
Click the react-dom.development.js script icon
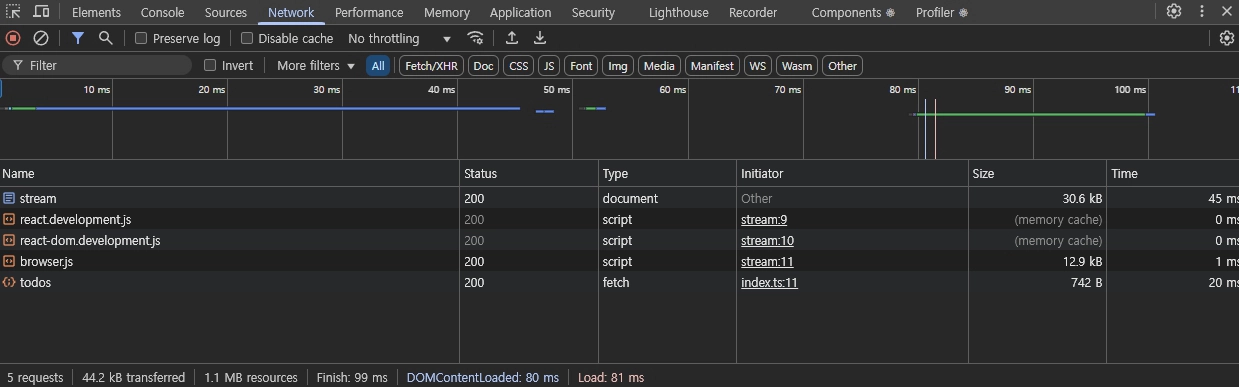(x=9, y=240)
